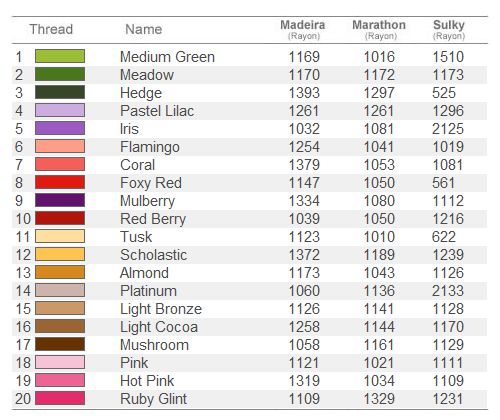Select the Meadow dark green swatch
The image size is (500, 420).
pyautogui.click(x=60, y=74)
